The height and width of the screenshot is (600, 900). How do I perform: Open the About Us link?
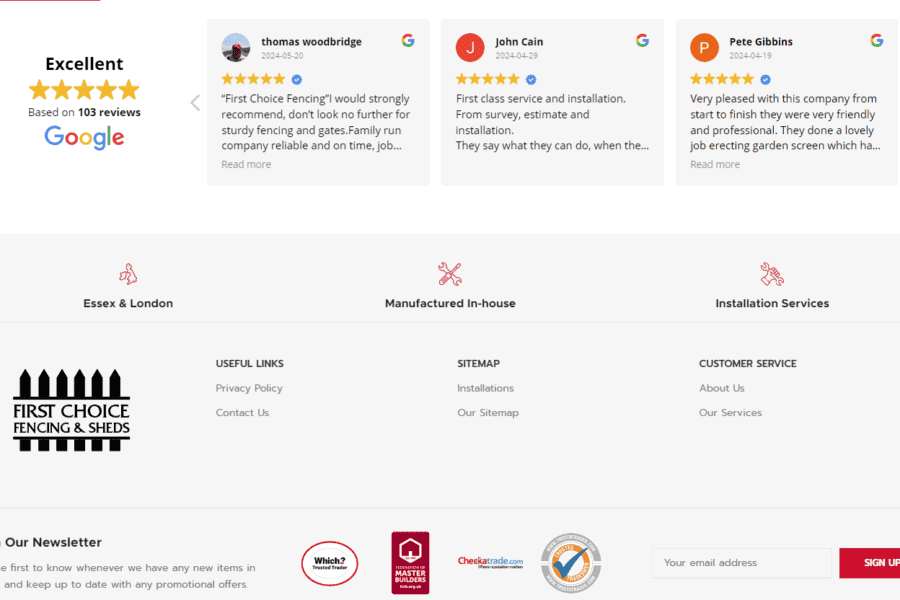click(x=721, y=388)
